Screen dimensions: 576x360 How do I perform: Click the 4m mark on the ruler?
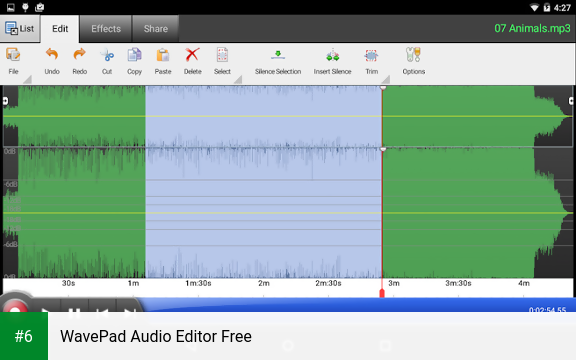[524, 283]
